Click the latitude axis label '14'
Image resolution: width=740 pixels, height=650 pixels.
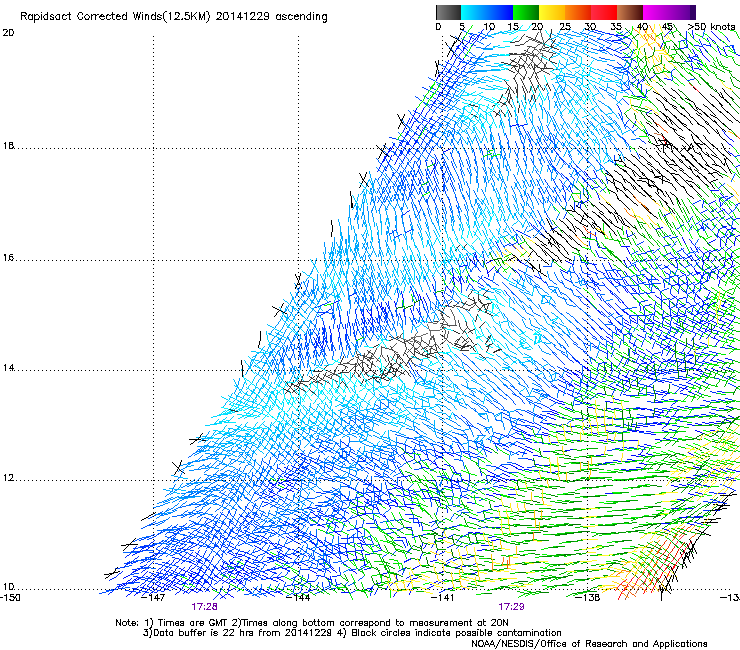(x=8, y=368)
